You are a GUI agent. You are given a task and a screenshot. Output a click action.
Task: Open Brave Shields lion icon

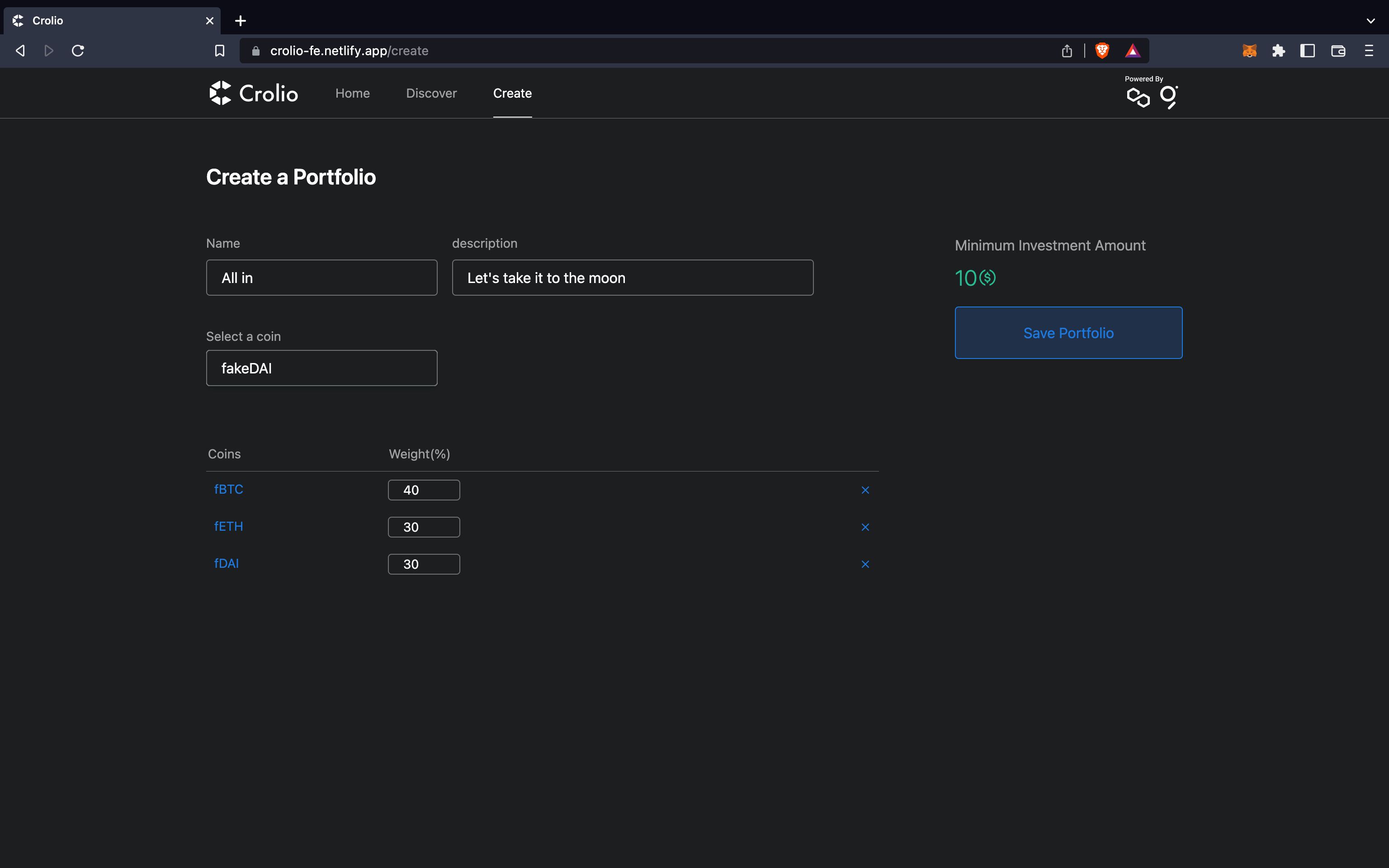(1102, 51)
